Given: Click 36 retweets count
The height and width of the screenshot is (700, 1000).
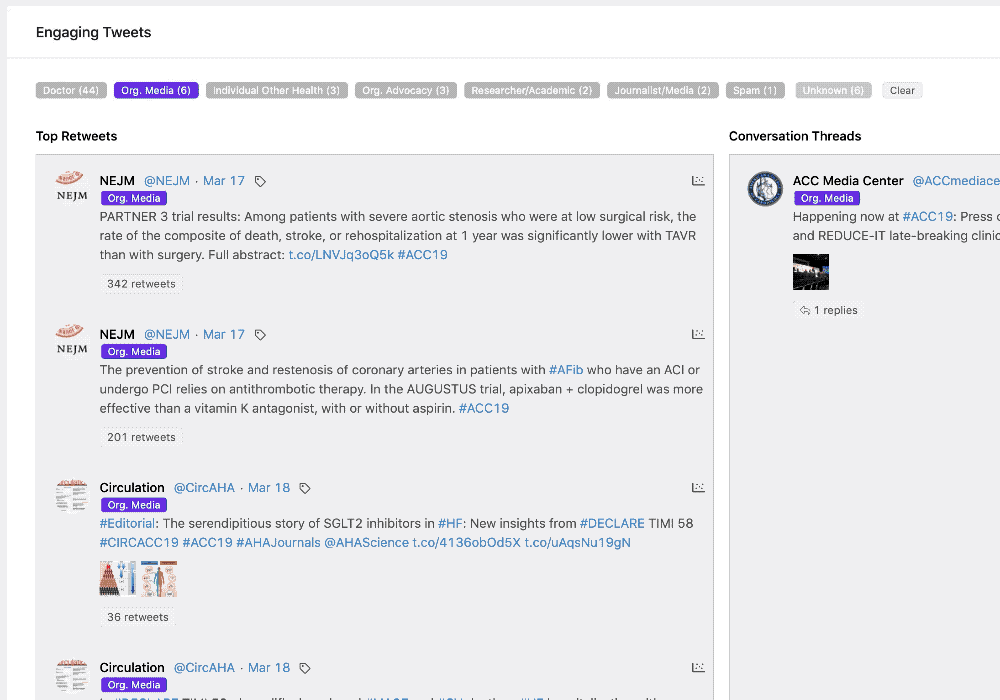Looking at the screenshot, I should pyautogui.click(x=138, y=617).
